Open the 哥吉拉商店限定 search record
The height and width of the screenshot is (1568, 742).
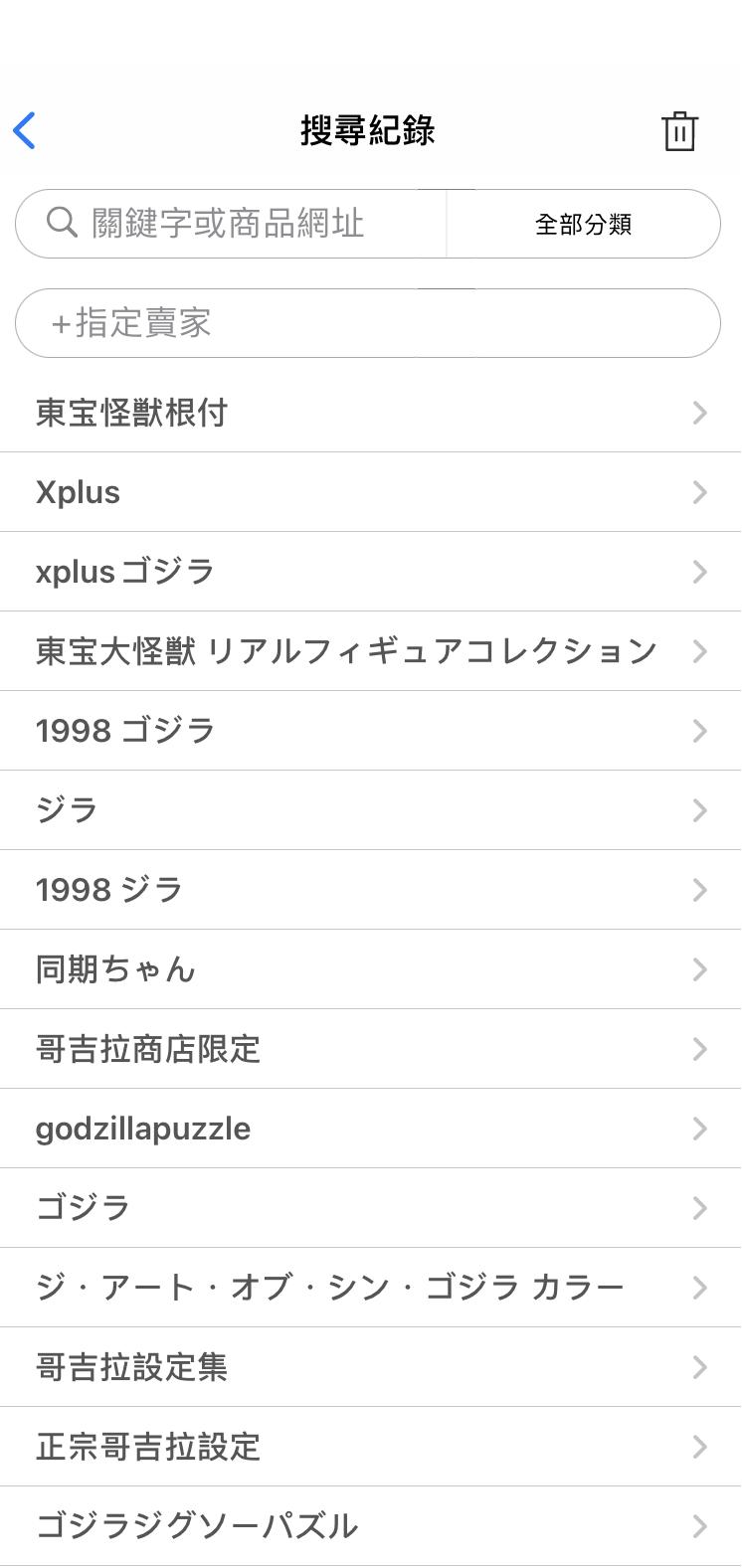148,1049
